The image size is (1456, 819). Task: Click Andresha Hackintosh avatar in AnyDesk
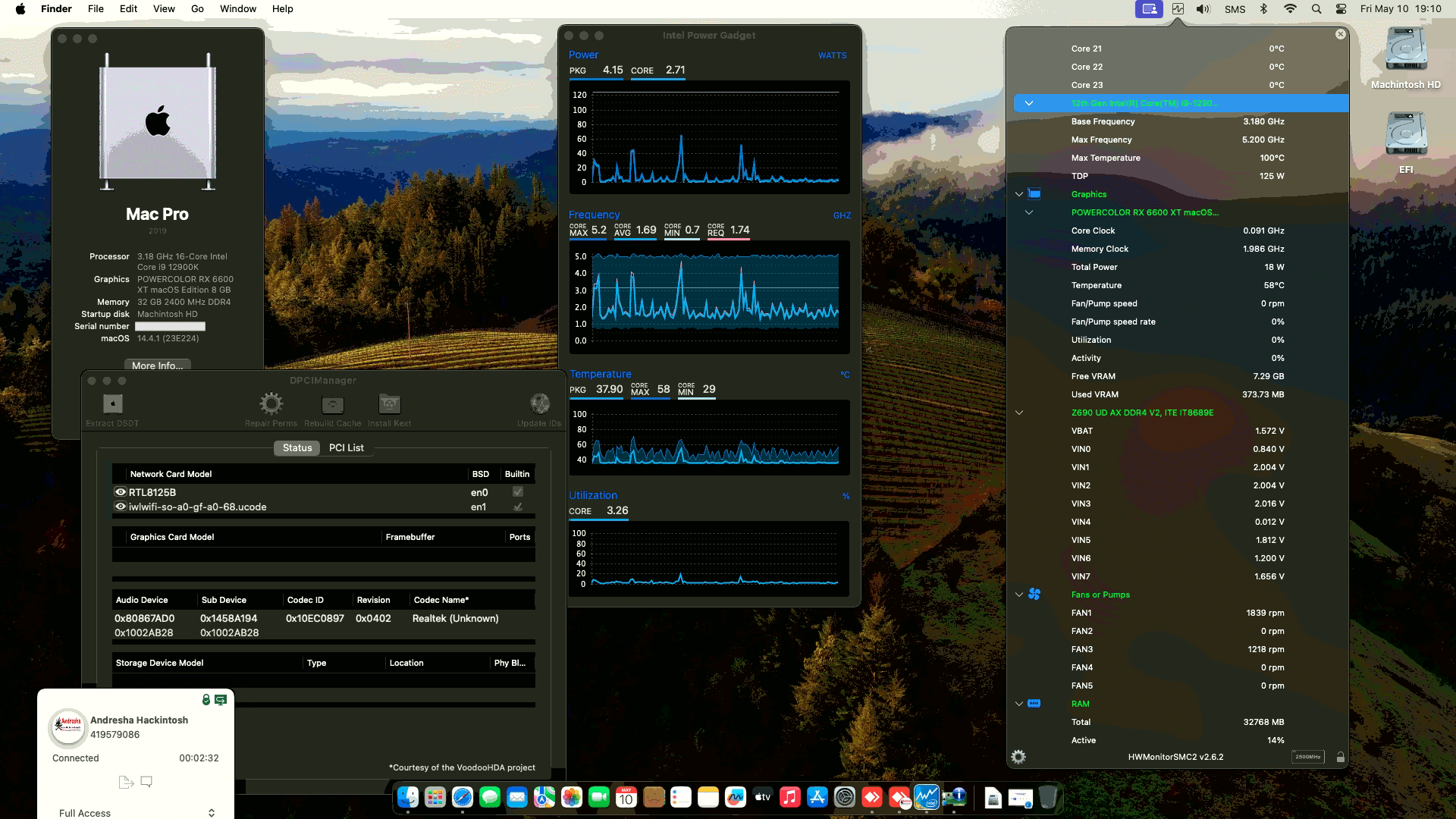click(x=68, y=728)
